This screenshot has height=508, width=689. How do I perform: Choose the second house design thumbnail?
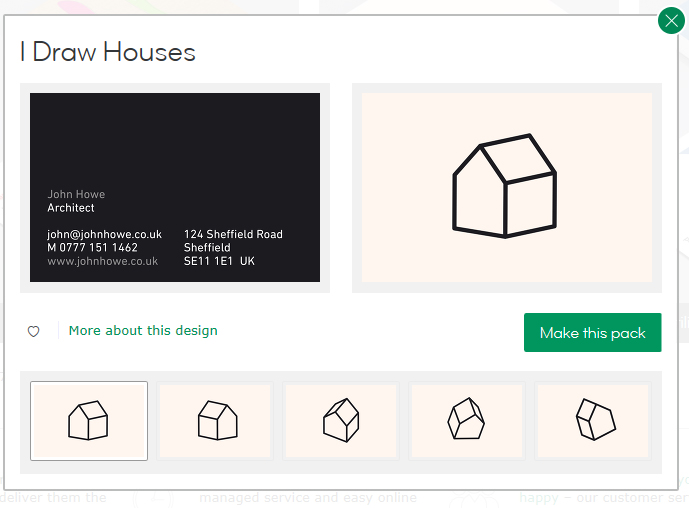point(215,421)
